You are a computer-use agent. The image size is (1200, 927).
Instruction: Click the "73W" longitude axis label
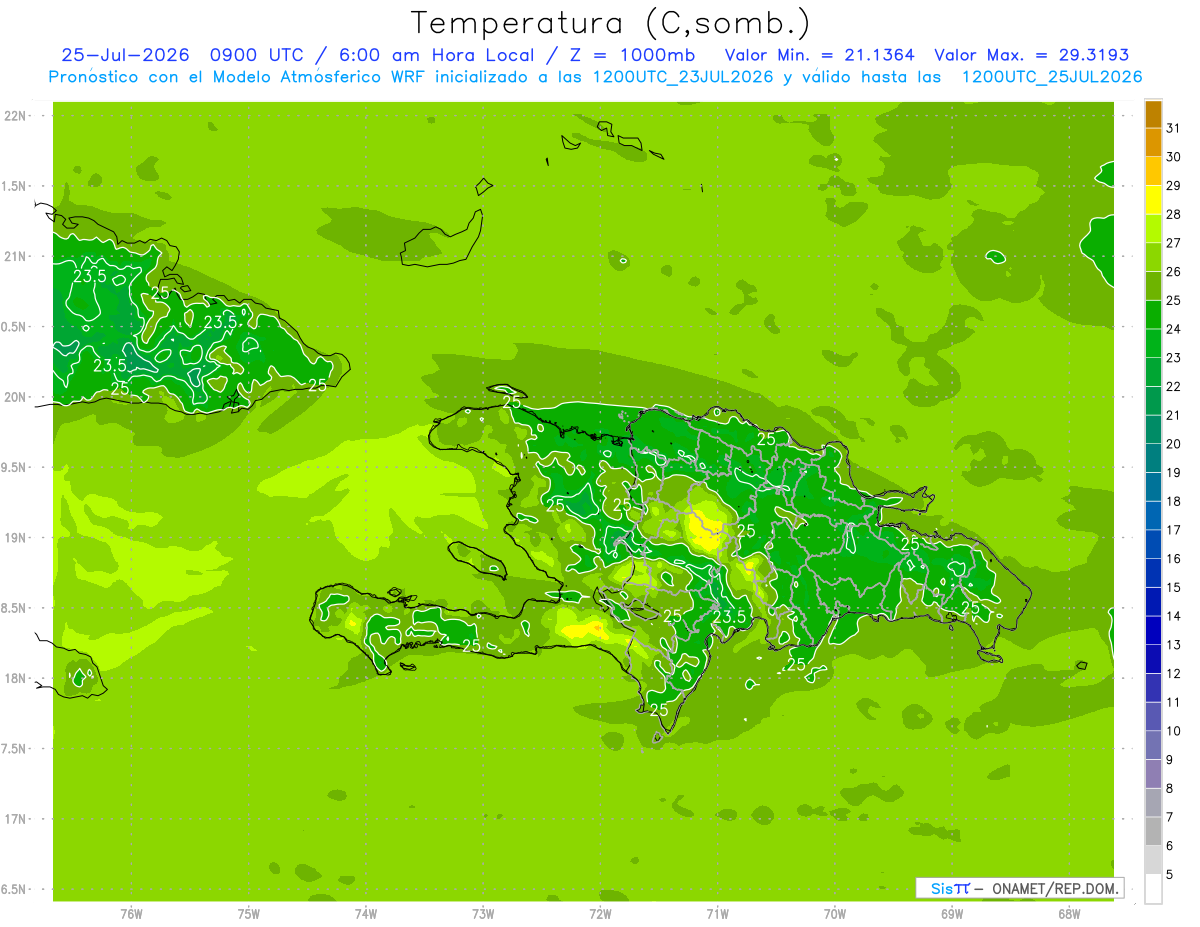tap(483, 914)
